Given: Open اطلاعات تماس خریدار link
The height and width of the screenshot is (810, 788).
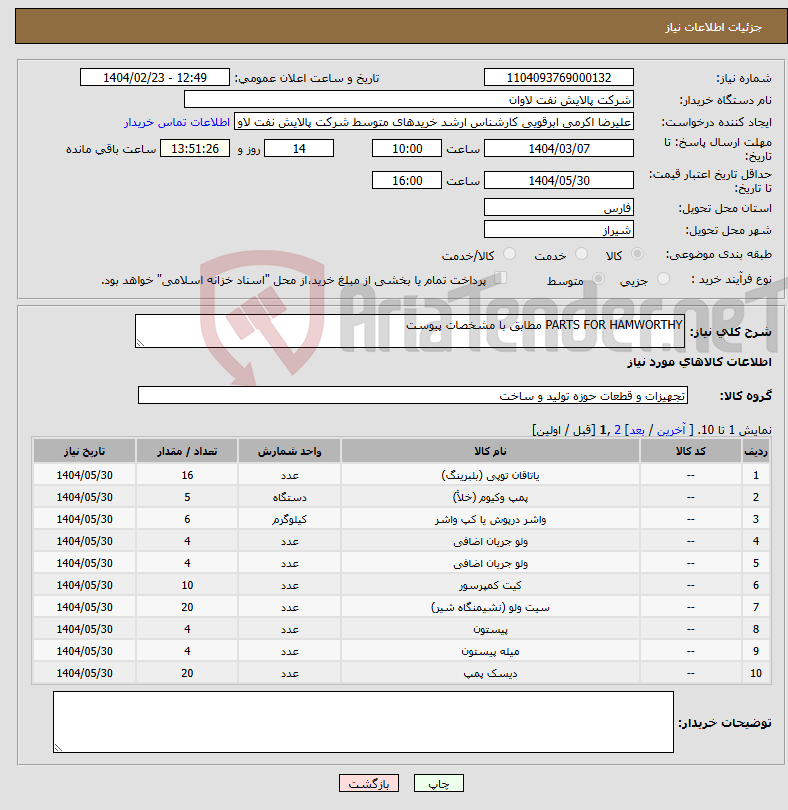Looking at the screenshot, I should pyautogui.click(x=177, y=122).
